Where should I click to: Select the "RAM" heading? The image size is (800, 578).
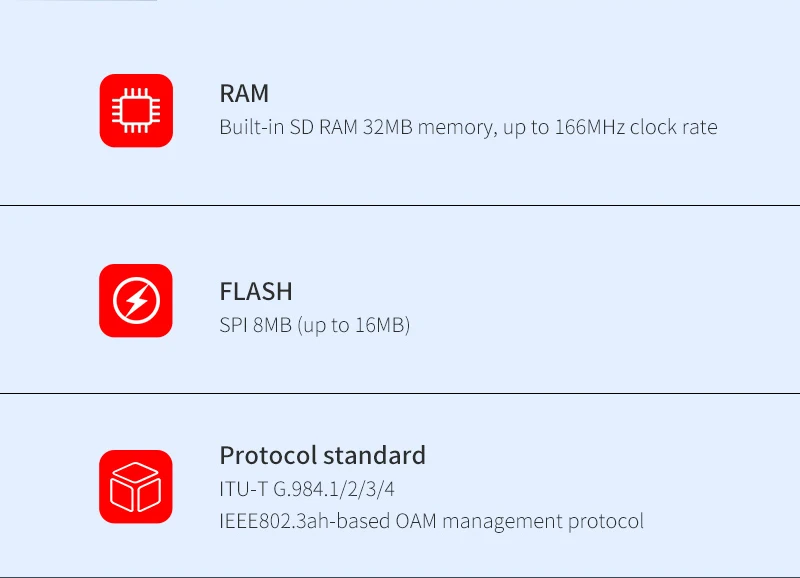pyautogui.click(x=244, y=94)
